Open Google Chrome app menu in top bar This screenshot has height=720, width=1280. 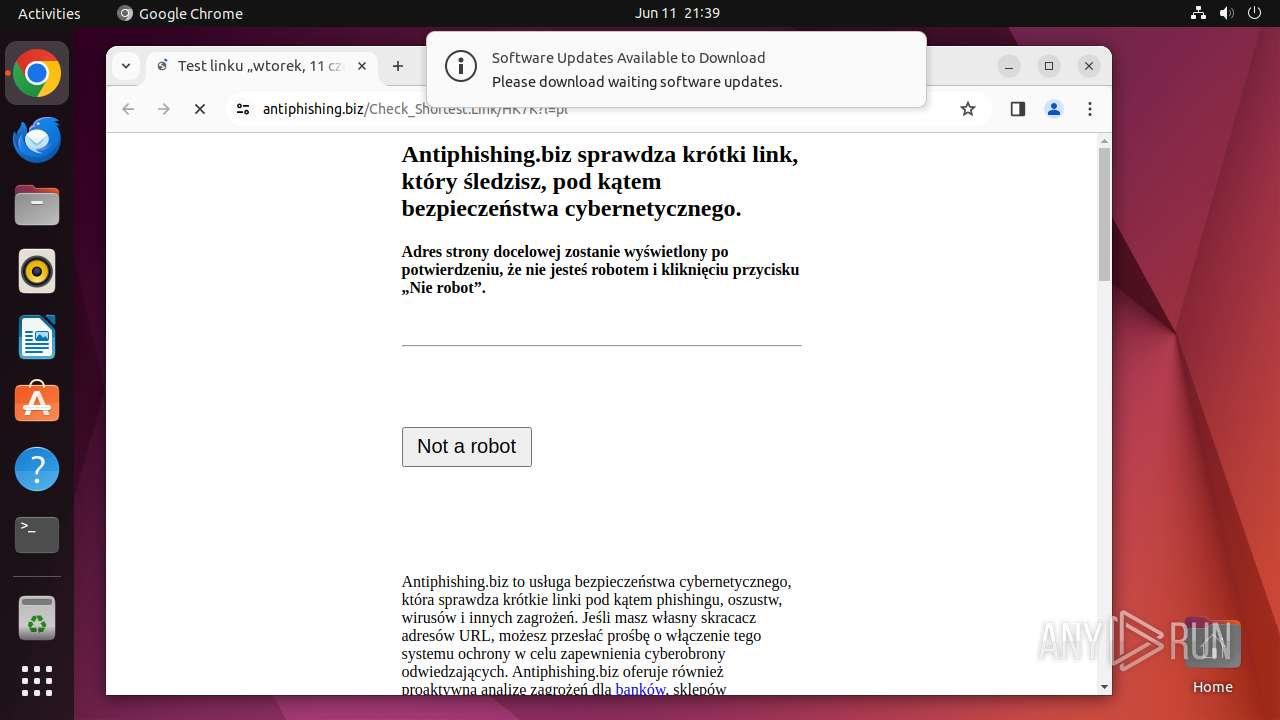pyautogui.click(x=180, y=13)
